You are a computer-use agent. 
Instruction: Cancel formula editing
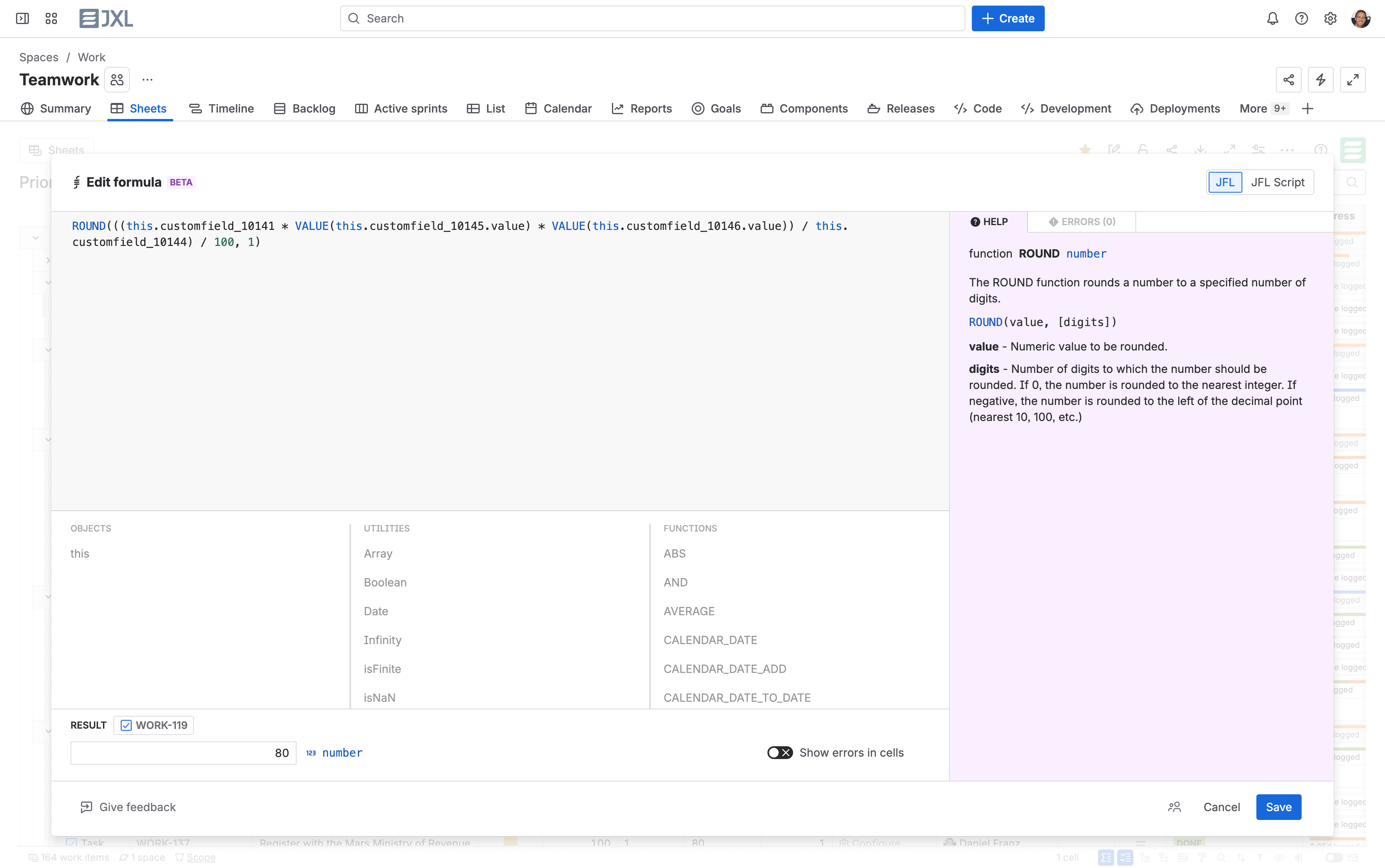[x=1221, y=807]
